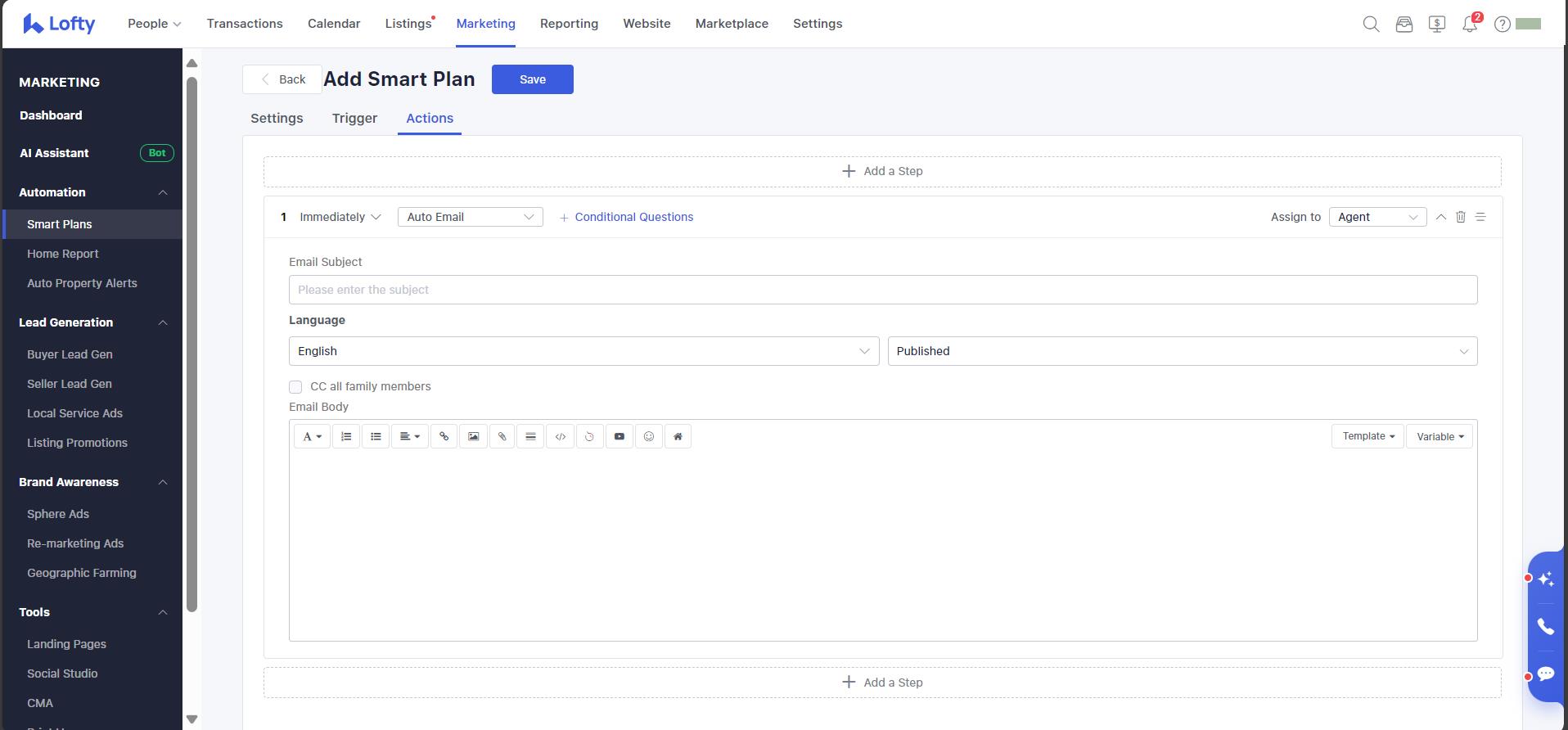Open Reporting in top navigation
The width and height of the screenshot is (1568, 730).
coord(569,24)
